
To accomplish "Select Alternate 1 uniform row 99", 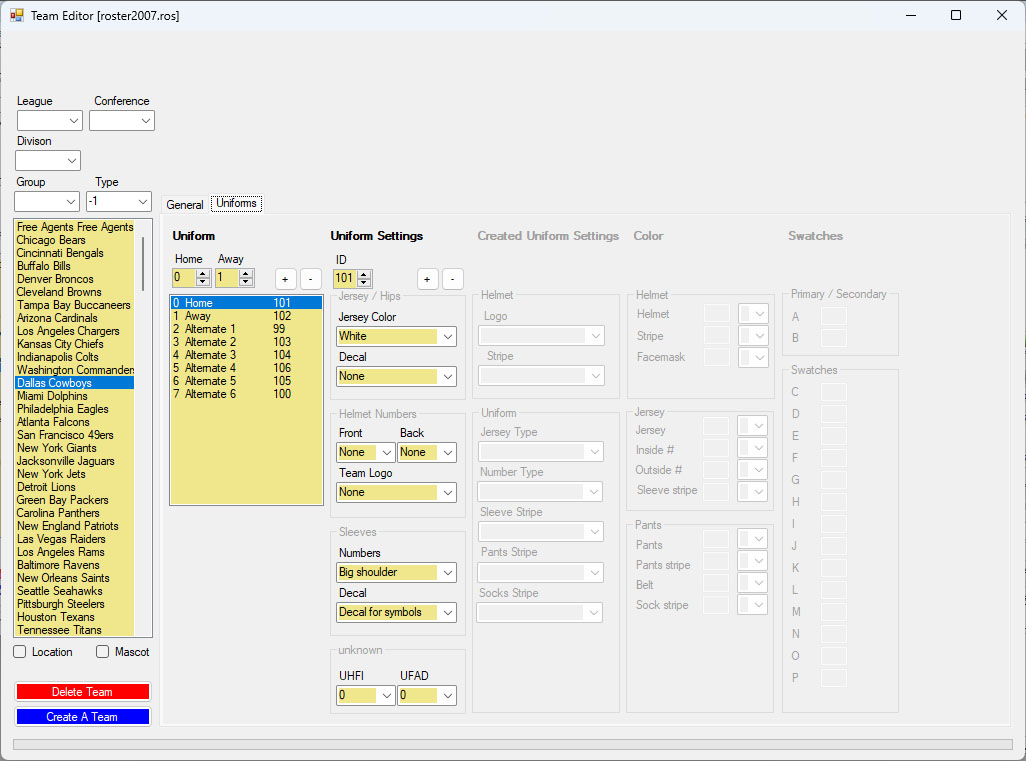I will [246, 329].
